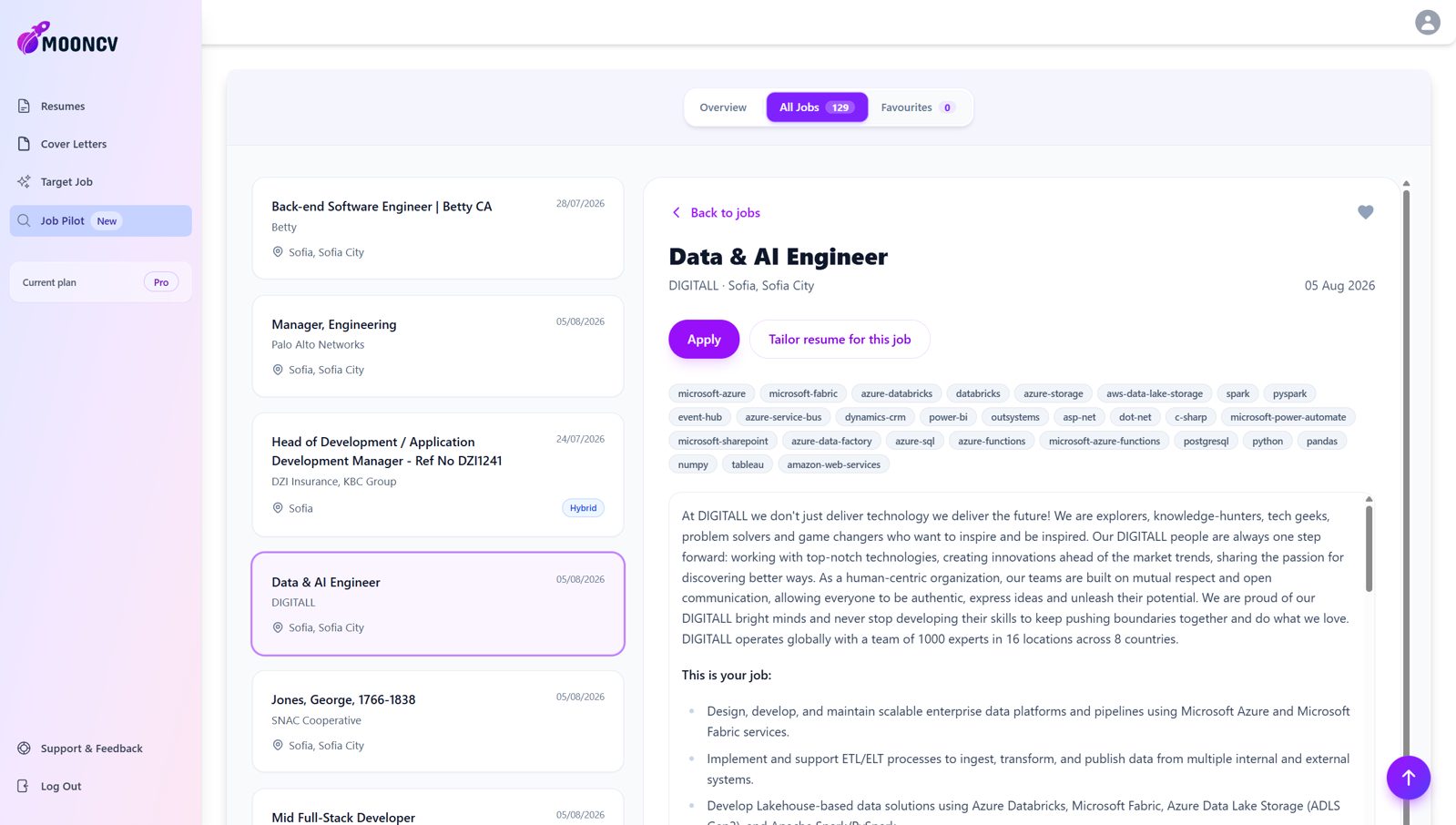Log Out of the account
This screenshot has width=1456, height=825.
[x=100, y=786]
